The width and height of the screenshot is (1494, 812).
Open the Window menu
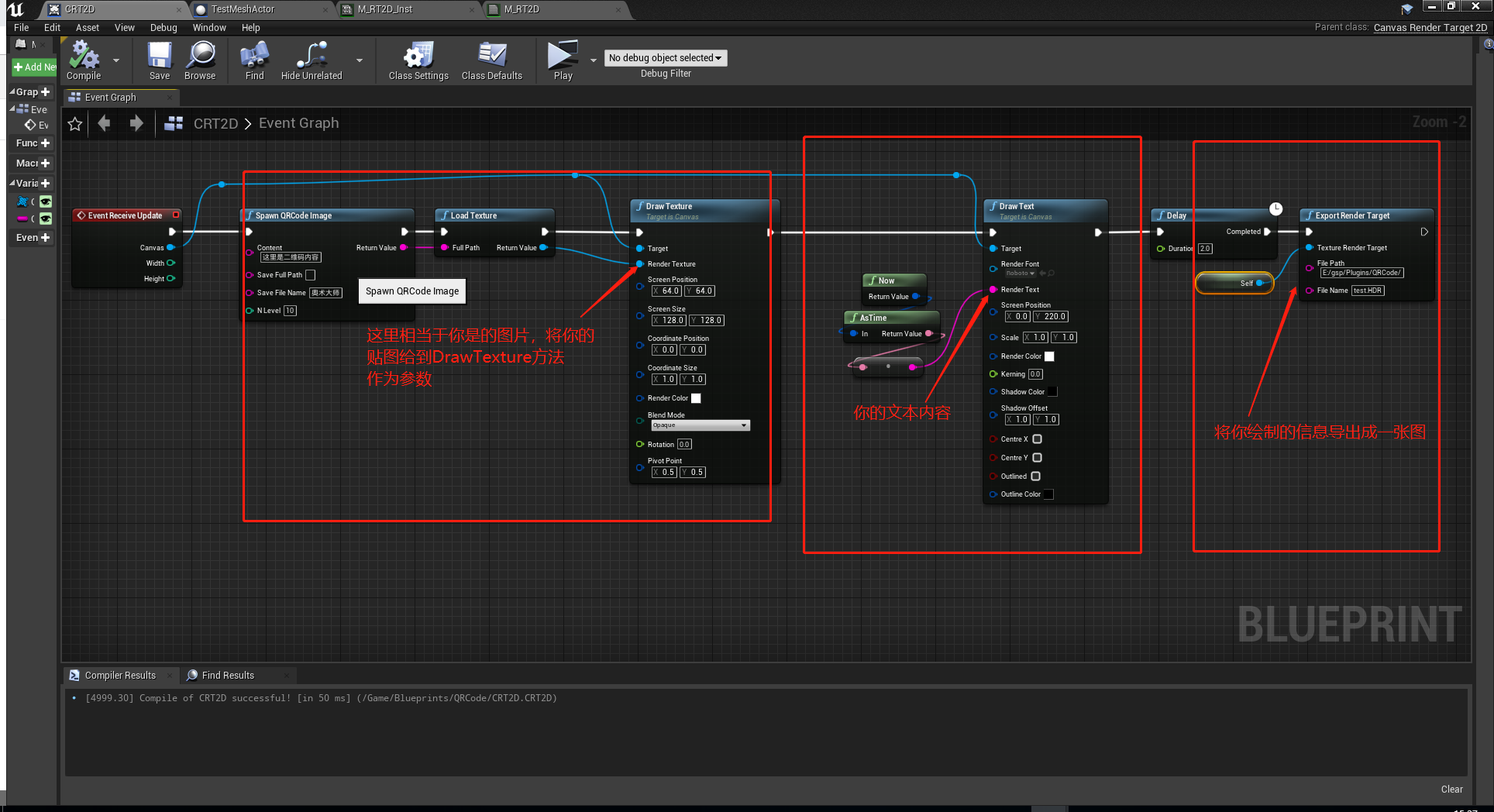point(209,27)
